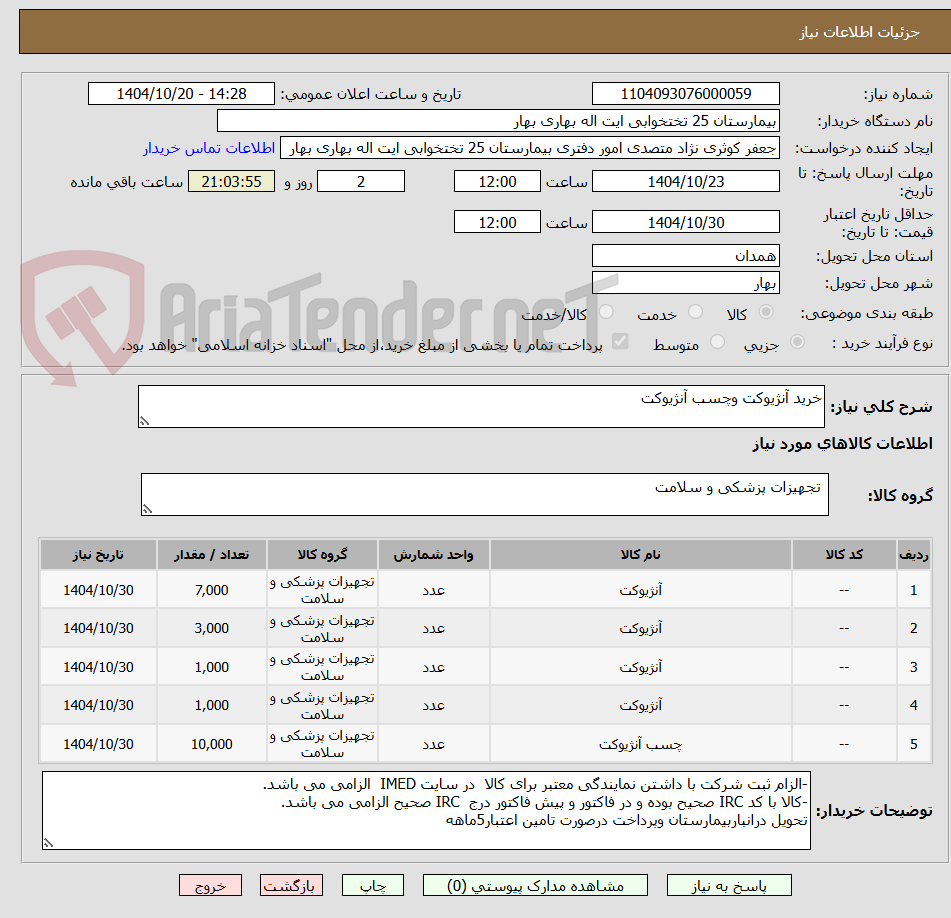Click the buyer name field بیمارستان 25 تختخوابی
Image resolution: width=951 pixels, height=918 pixels.
click(498, 121)
